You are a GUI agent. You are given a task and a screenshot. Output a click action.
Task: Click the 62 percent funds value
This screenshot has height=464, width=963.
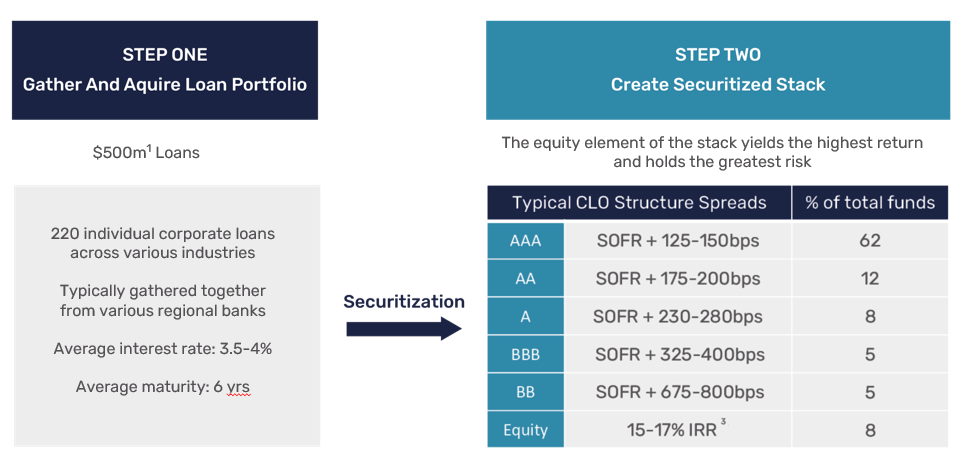click(870, 241)
